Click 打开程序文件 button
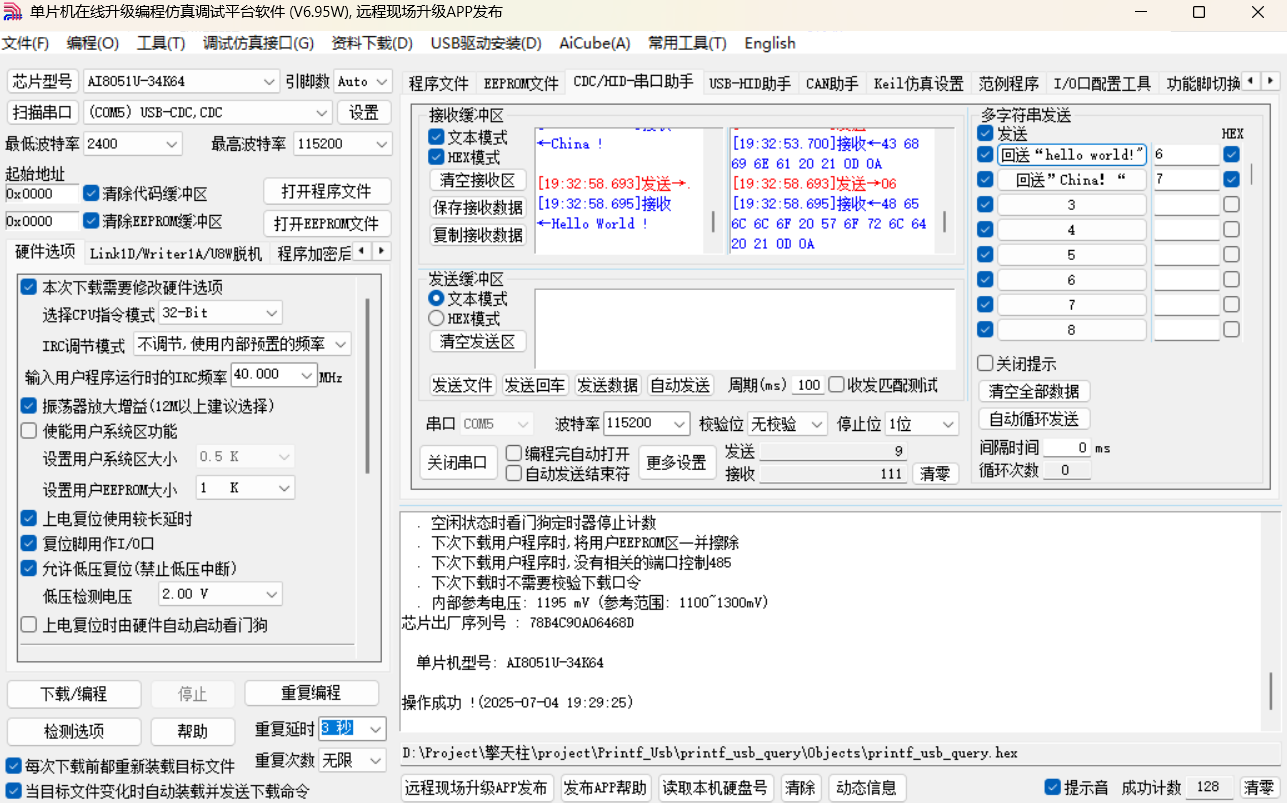Screen dimensions: 1287x803 (x=326, y=191)
